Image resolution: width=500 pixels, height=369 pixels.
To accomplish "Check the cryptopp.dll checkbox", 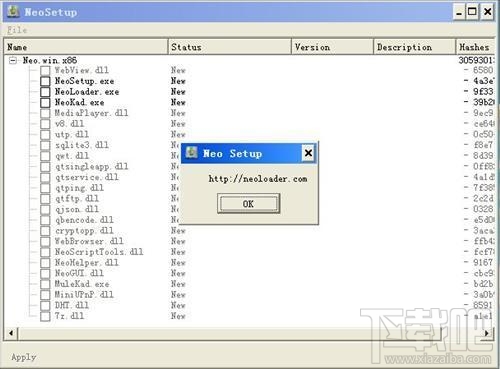I will [45, 231].
